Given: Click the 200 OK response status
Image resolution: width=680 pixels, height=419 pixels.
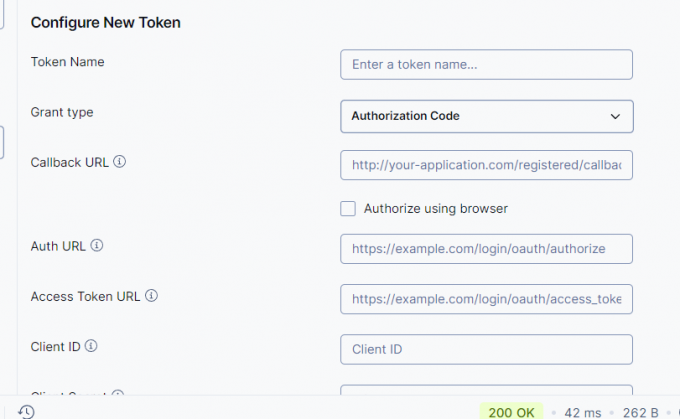Looking at the screenshot, I should [x=511, y=411].
